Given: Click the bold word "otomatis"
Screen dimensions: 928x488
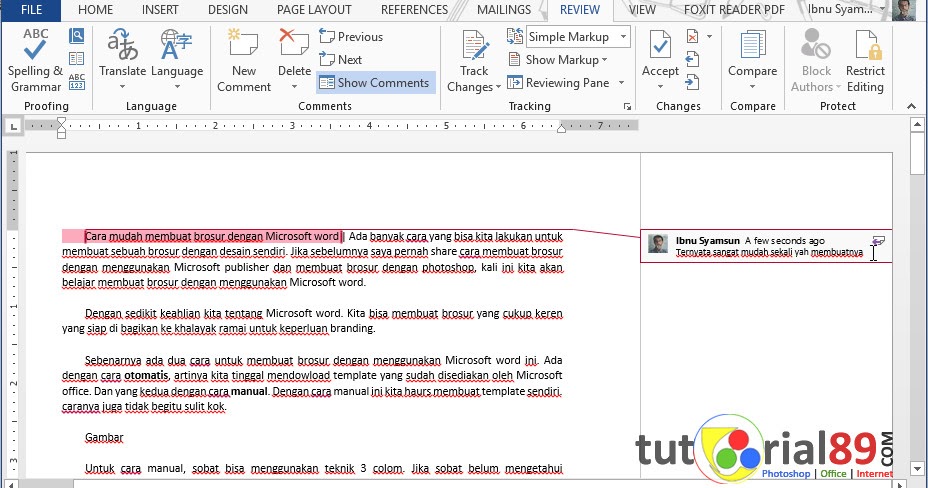Looking at the screenshot, I should (x=146, y=376).
